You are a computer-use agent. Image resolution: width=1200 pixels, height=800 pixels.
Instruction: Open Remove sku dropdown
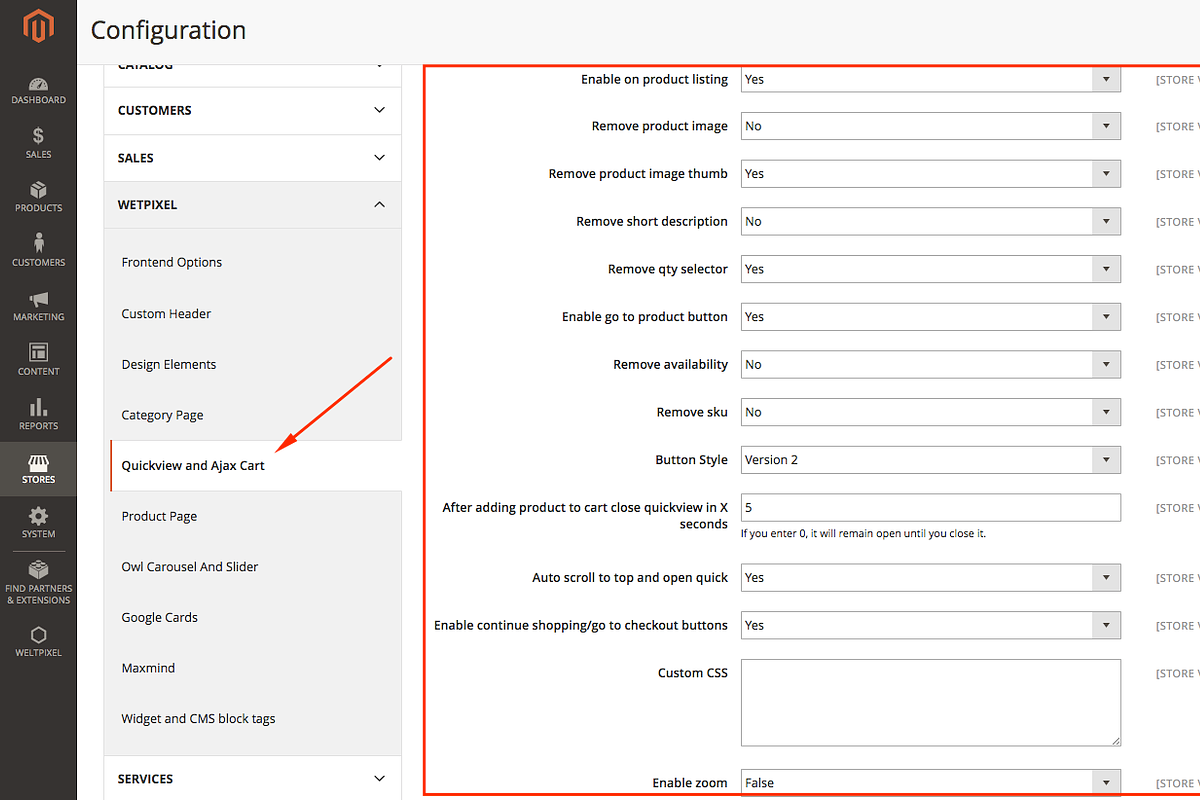tap(930, 412)
